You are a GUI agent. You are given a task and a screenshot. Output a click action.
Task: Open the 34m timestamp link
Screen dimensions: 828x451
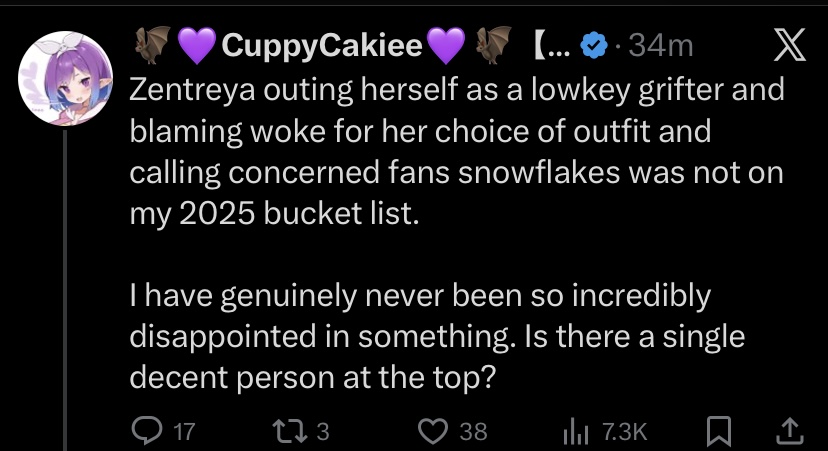point(660,45)
